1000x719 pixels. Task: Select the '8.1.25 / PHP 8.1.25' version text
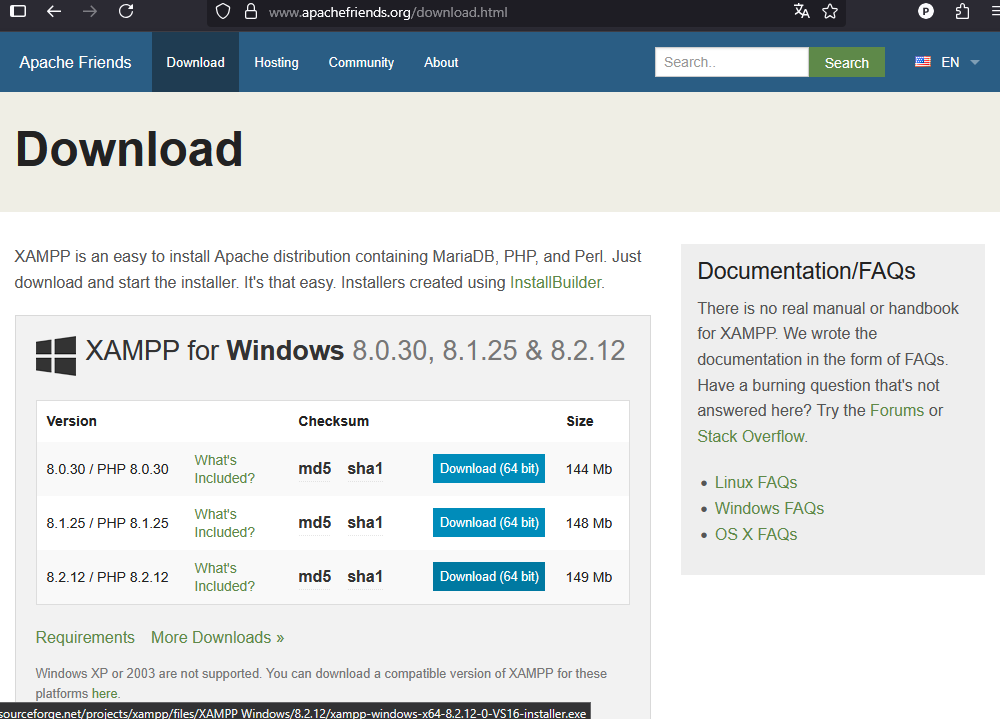pyautogui.click(x=107, y=523)
